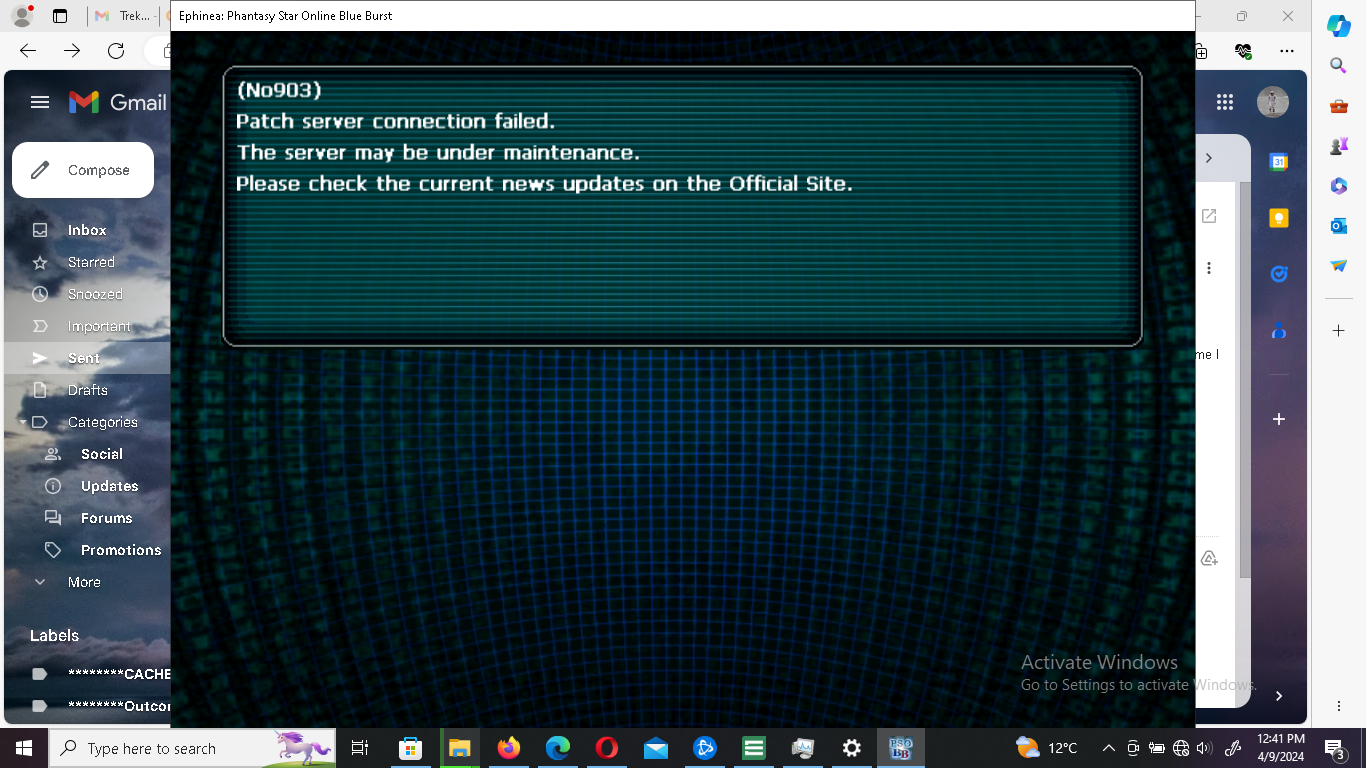
Task: Open Task View on taskbar
Action: click(x=360, y=748)
